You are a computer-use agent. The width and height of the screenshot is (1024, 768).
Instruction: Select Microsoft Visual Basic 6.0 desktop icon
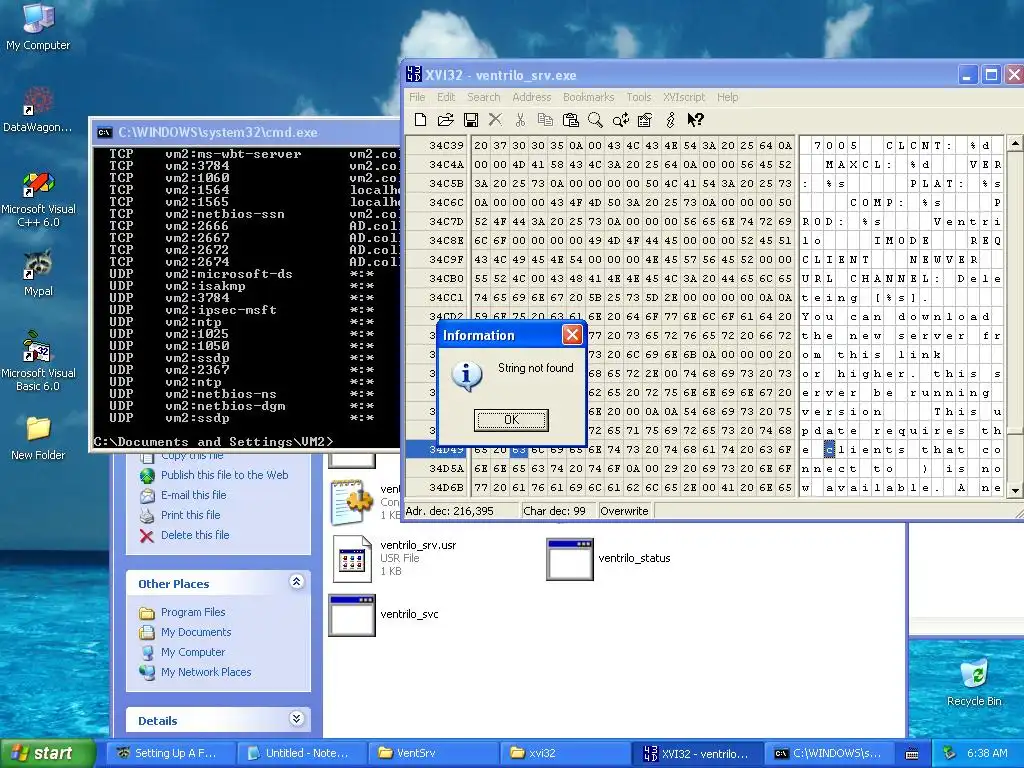pos(38,361)
